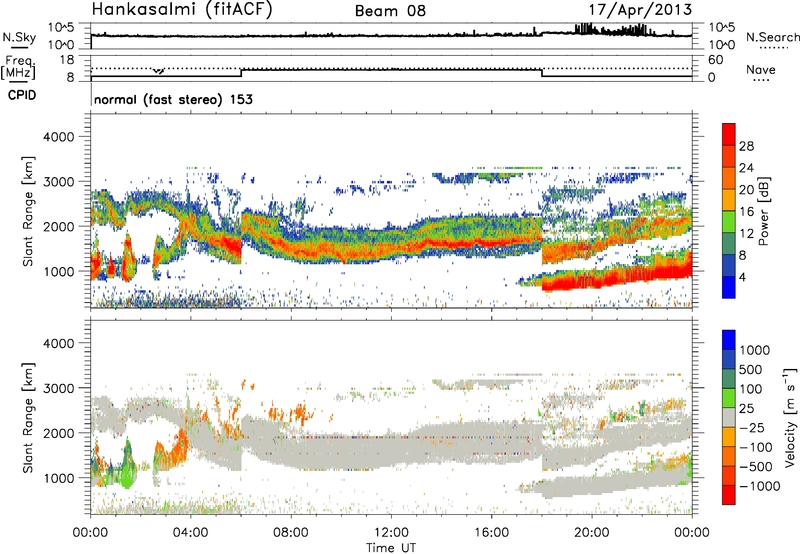Click the frequency step up at 06:00

(241, 73)
